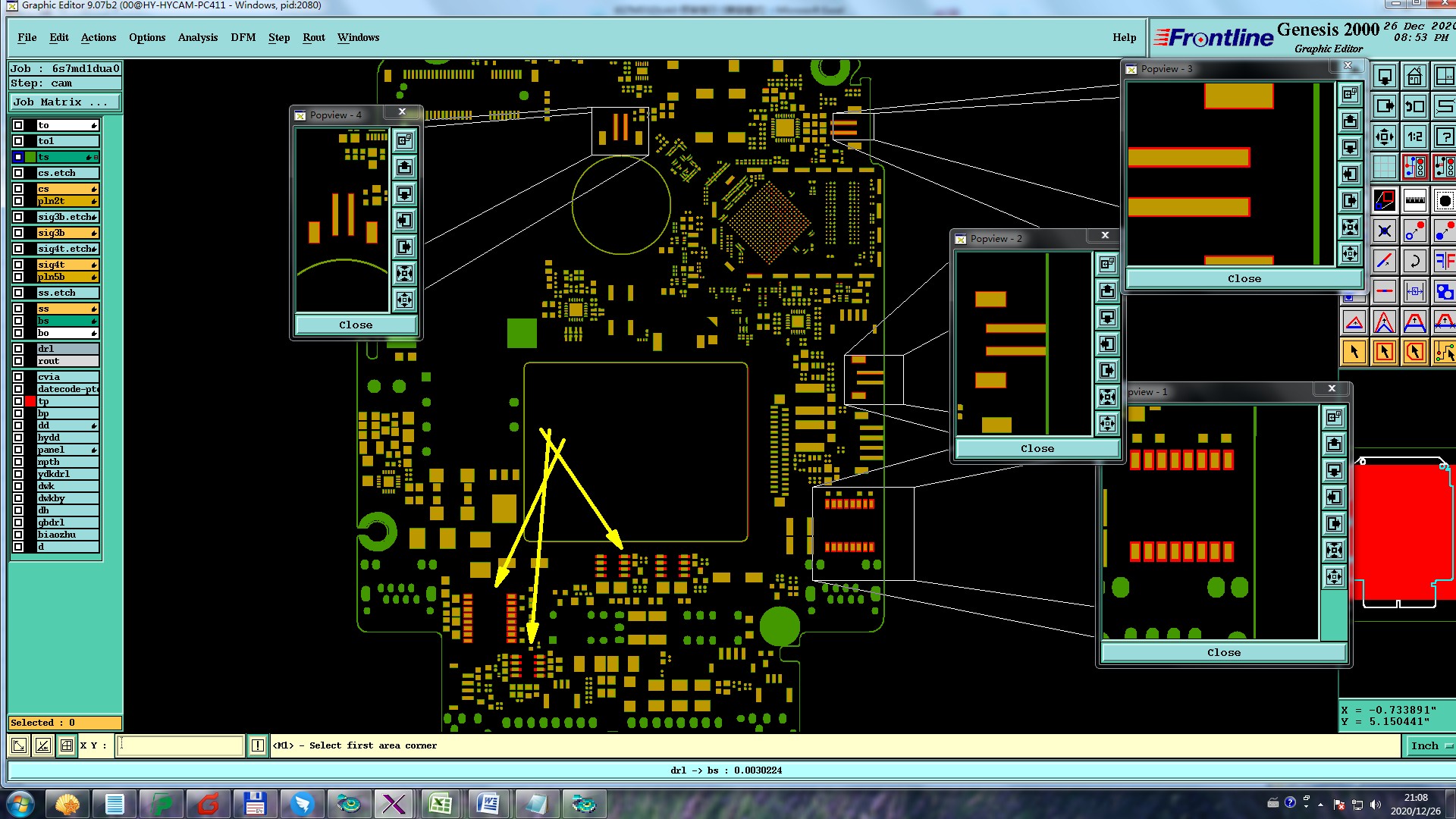Click the red color swatch of tp layer

(x=30, y=401)
